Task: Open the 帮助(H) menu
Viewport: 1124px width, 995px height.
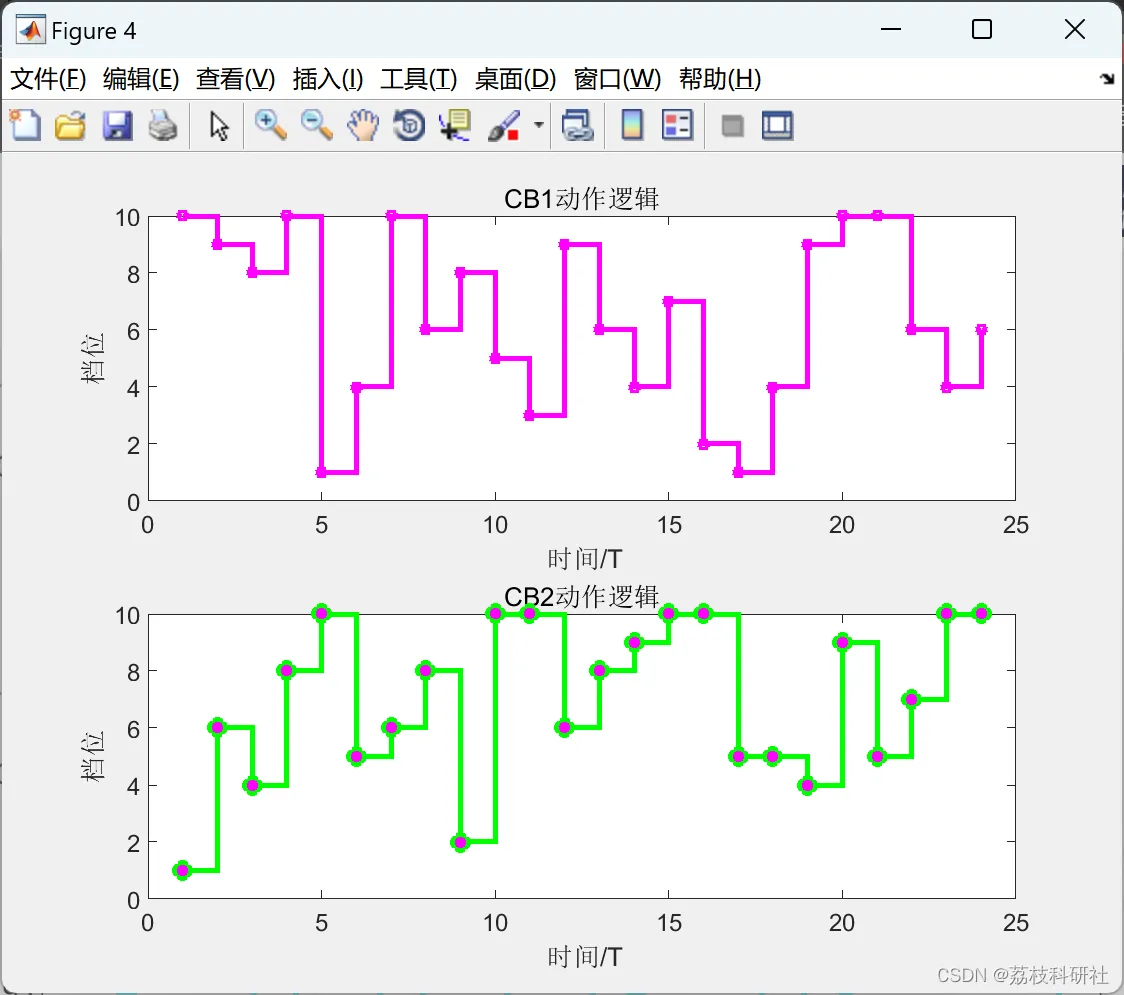Action: pyautogui.click(x=720, y=79)
